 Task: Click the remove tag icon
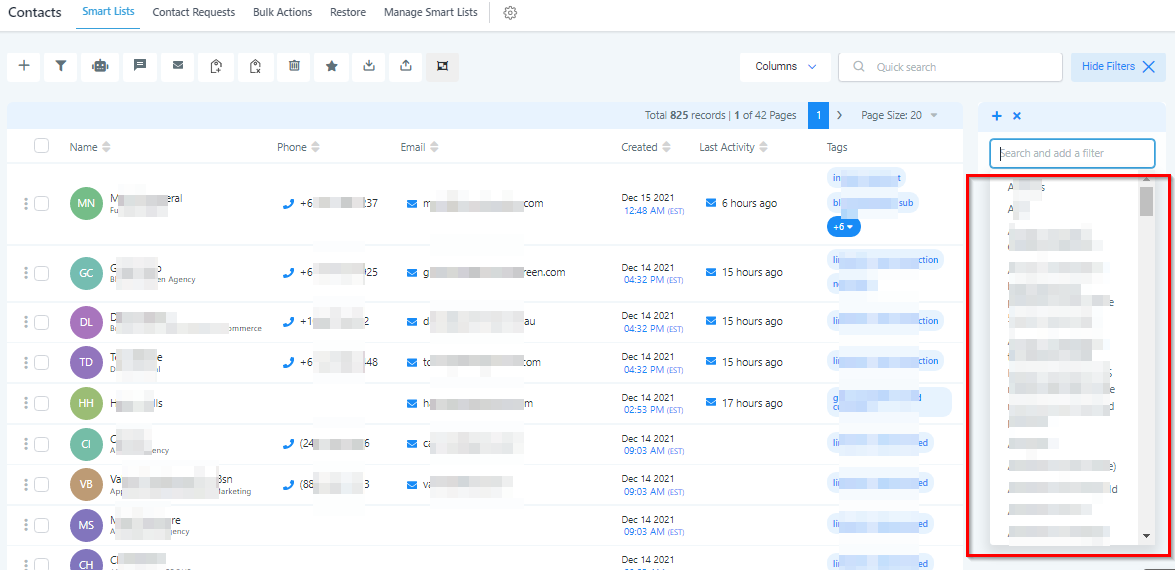coord(255,66)
